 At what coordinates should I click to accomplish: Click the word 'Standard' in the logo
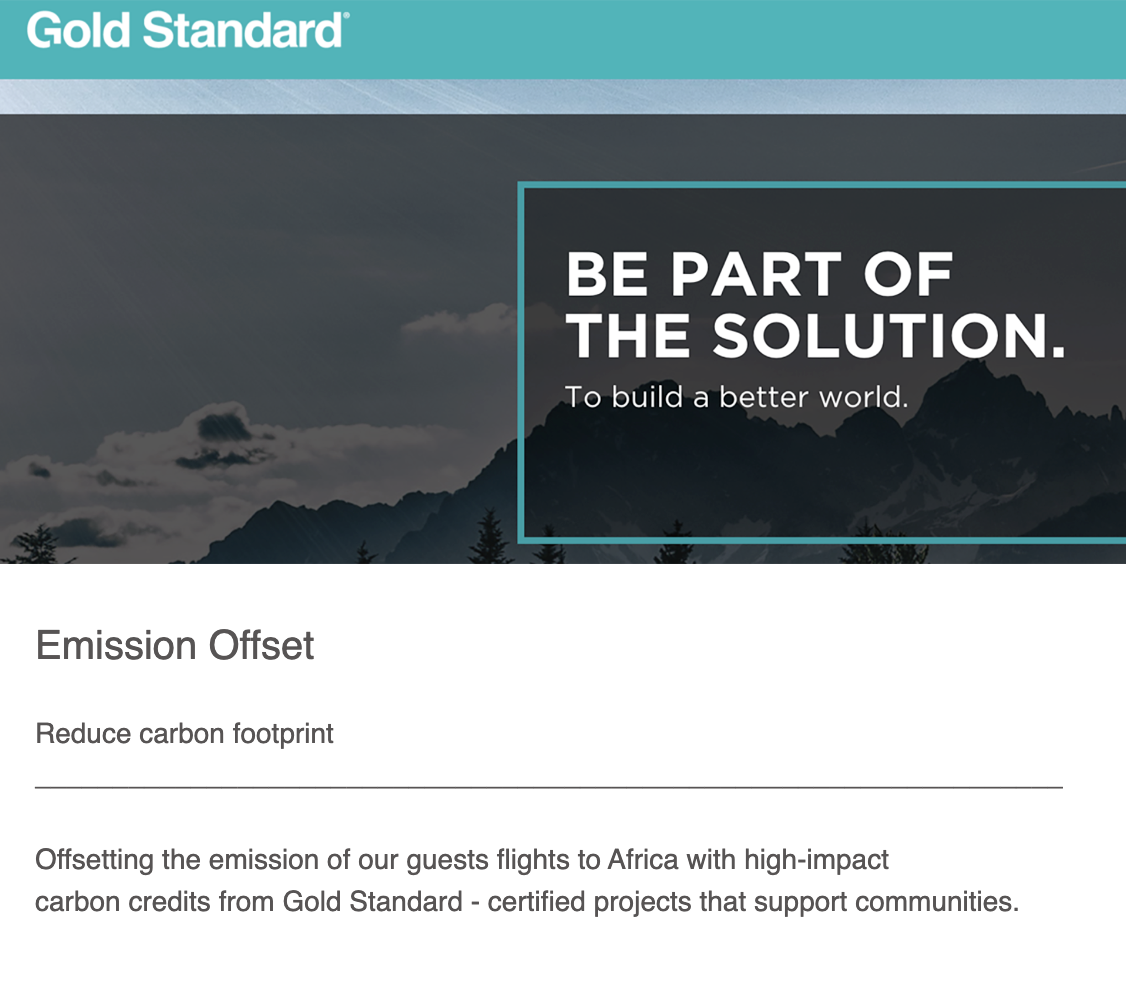243,31
